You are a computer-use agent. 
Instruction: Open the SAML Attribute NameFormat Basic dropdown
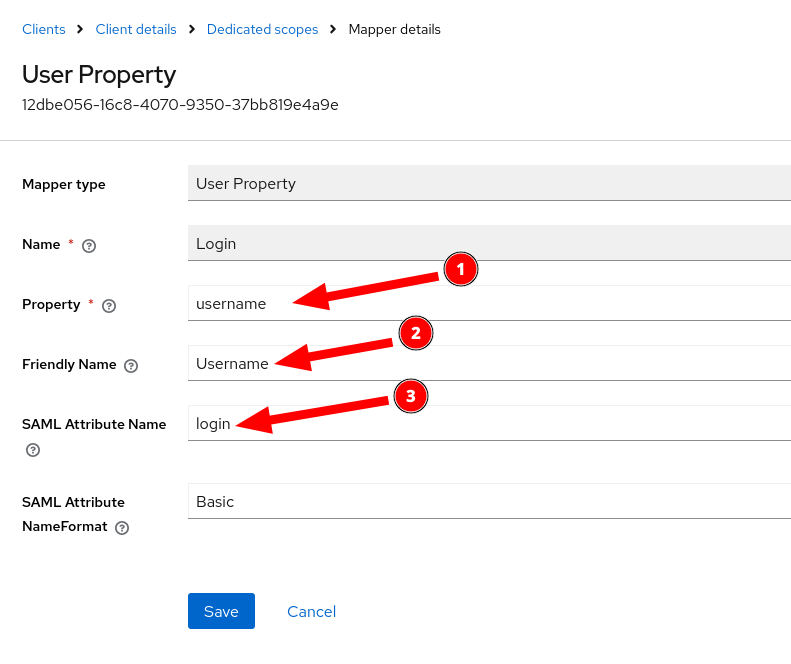pyautogui.click(x=489, y=501)
